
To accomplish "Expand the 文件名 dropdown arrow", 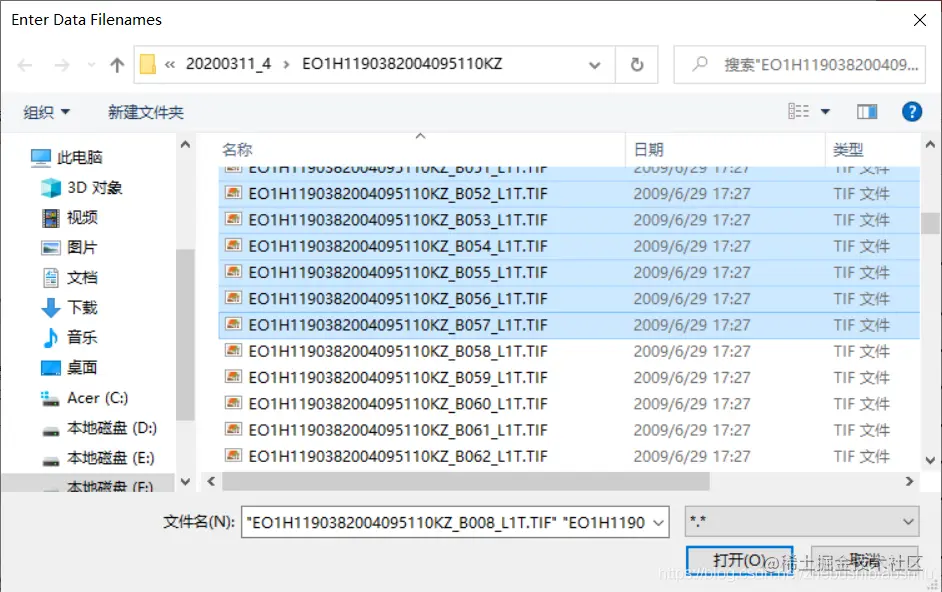I will coord(659,523).
